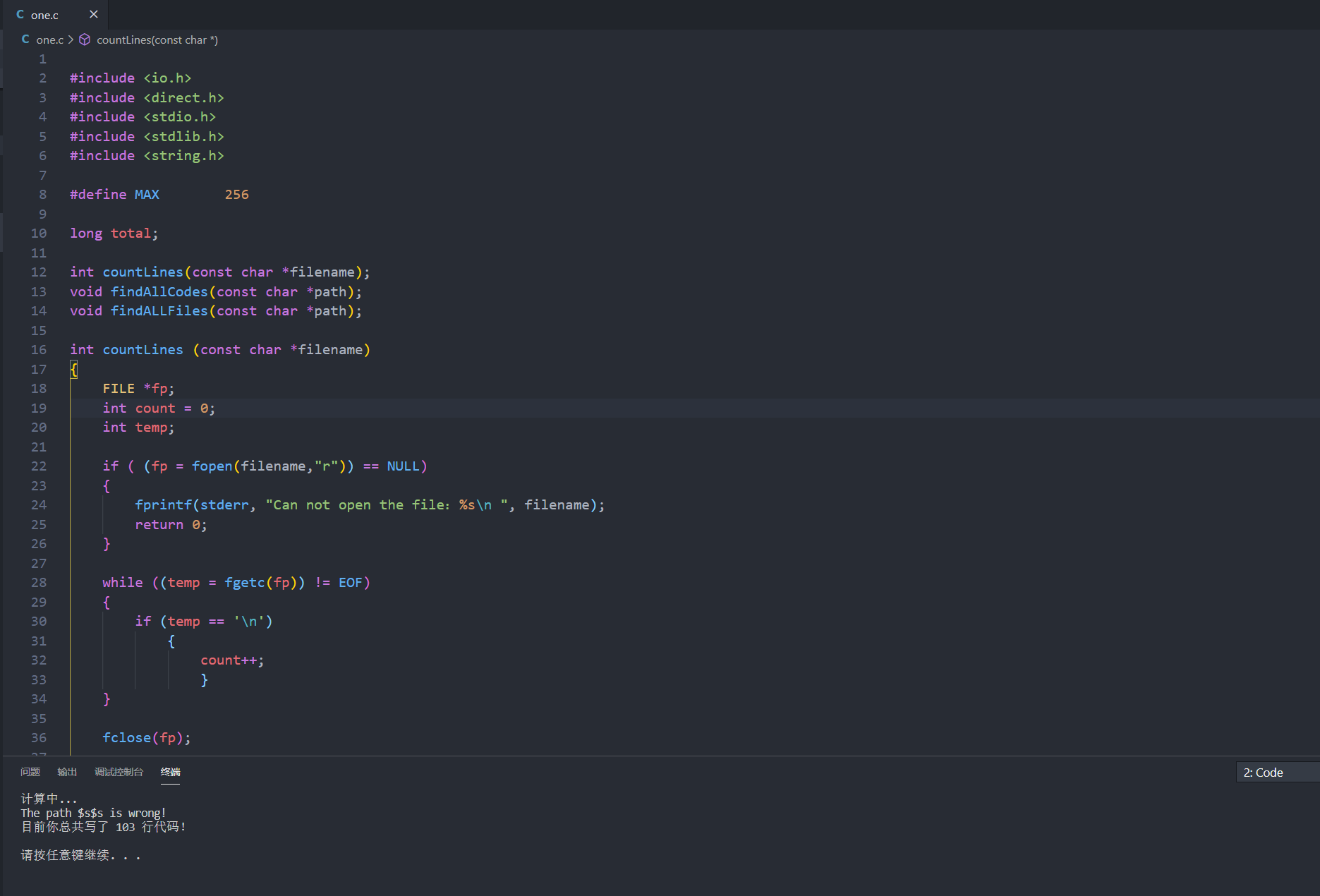Viewport: 1320px width, 896px height.
Task: Click terminal text '计算中...'
Action: tap(49, 799)
